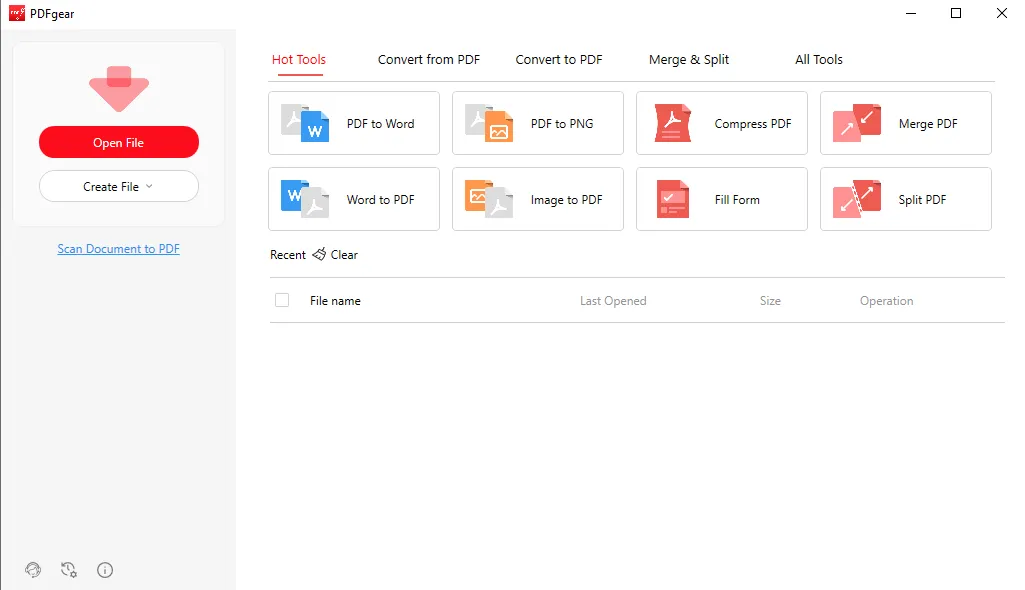Click the PDF to PNG icon

tap(489, 123)
